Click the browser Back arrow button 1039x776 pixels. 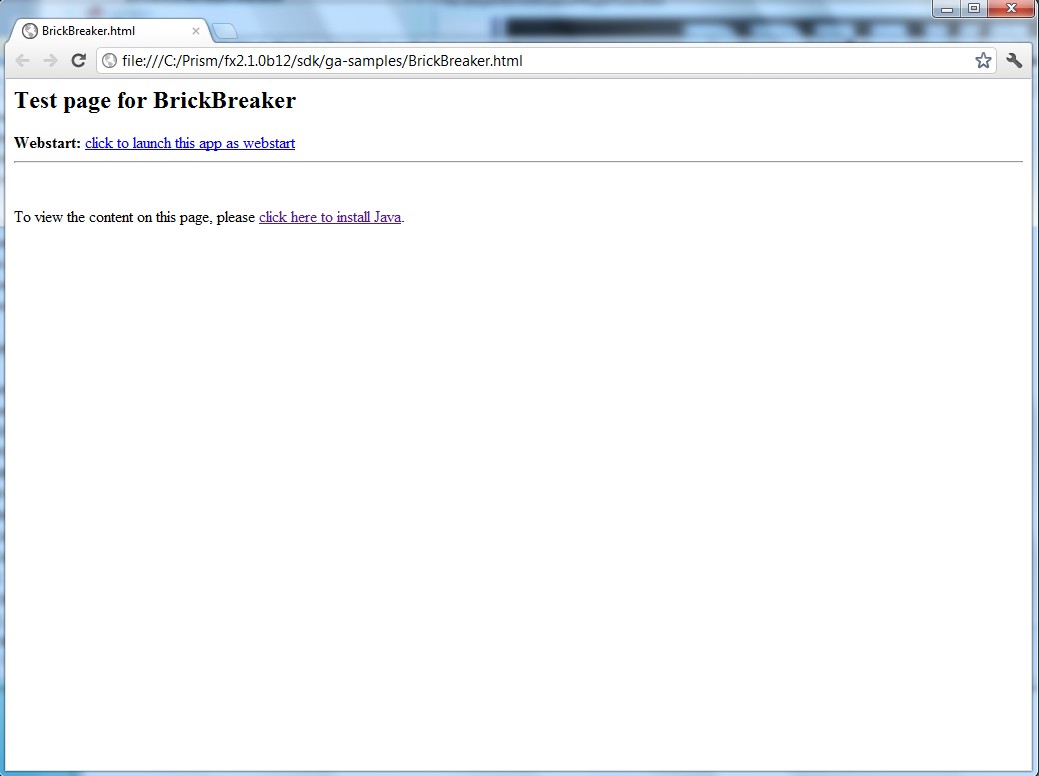point(22,61)
